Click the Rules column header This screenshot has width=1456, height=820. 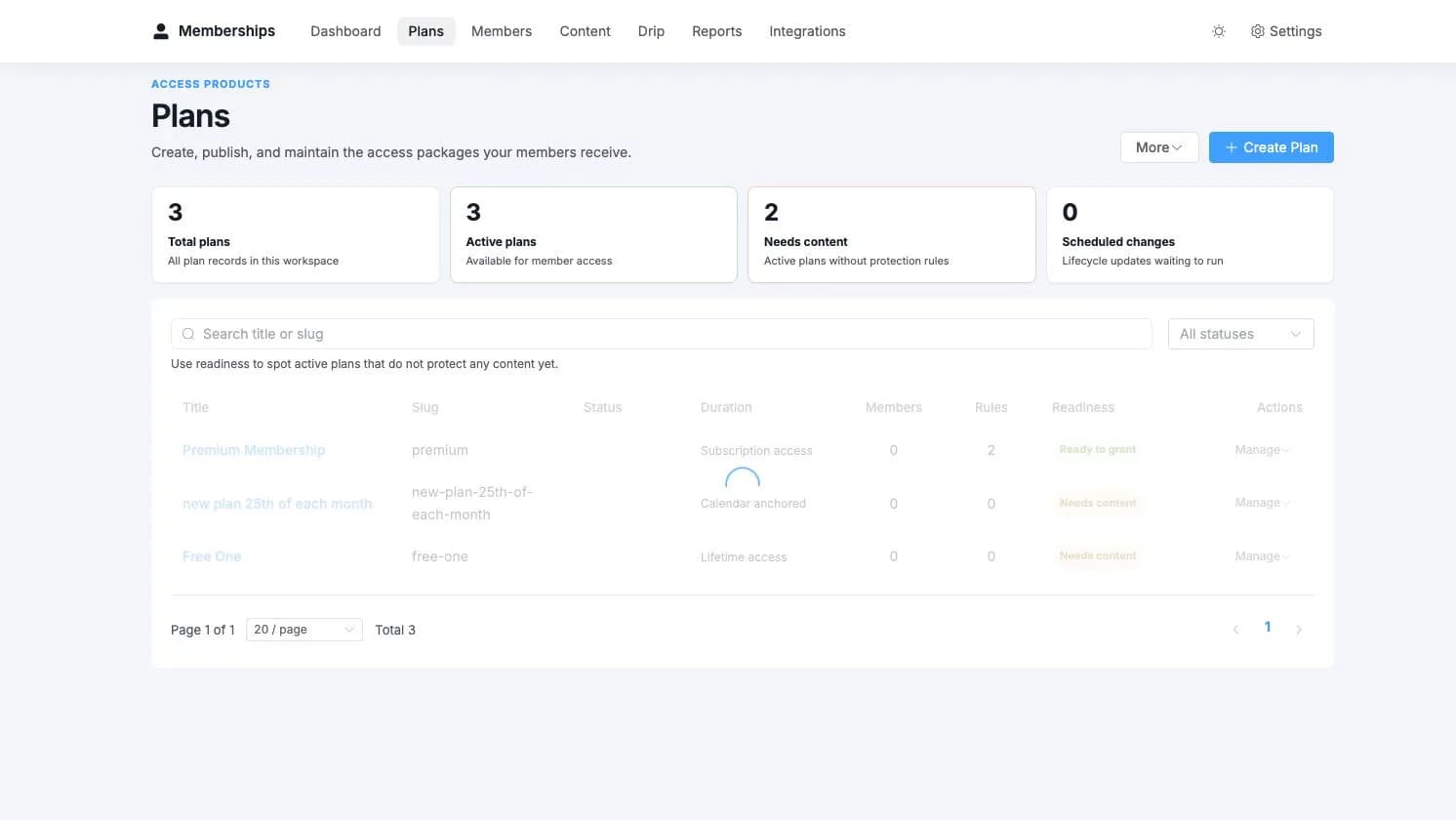point(991,407)
